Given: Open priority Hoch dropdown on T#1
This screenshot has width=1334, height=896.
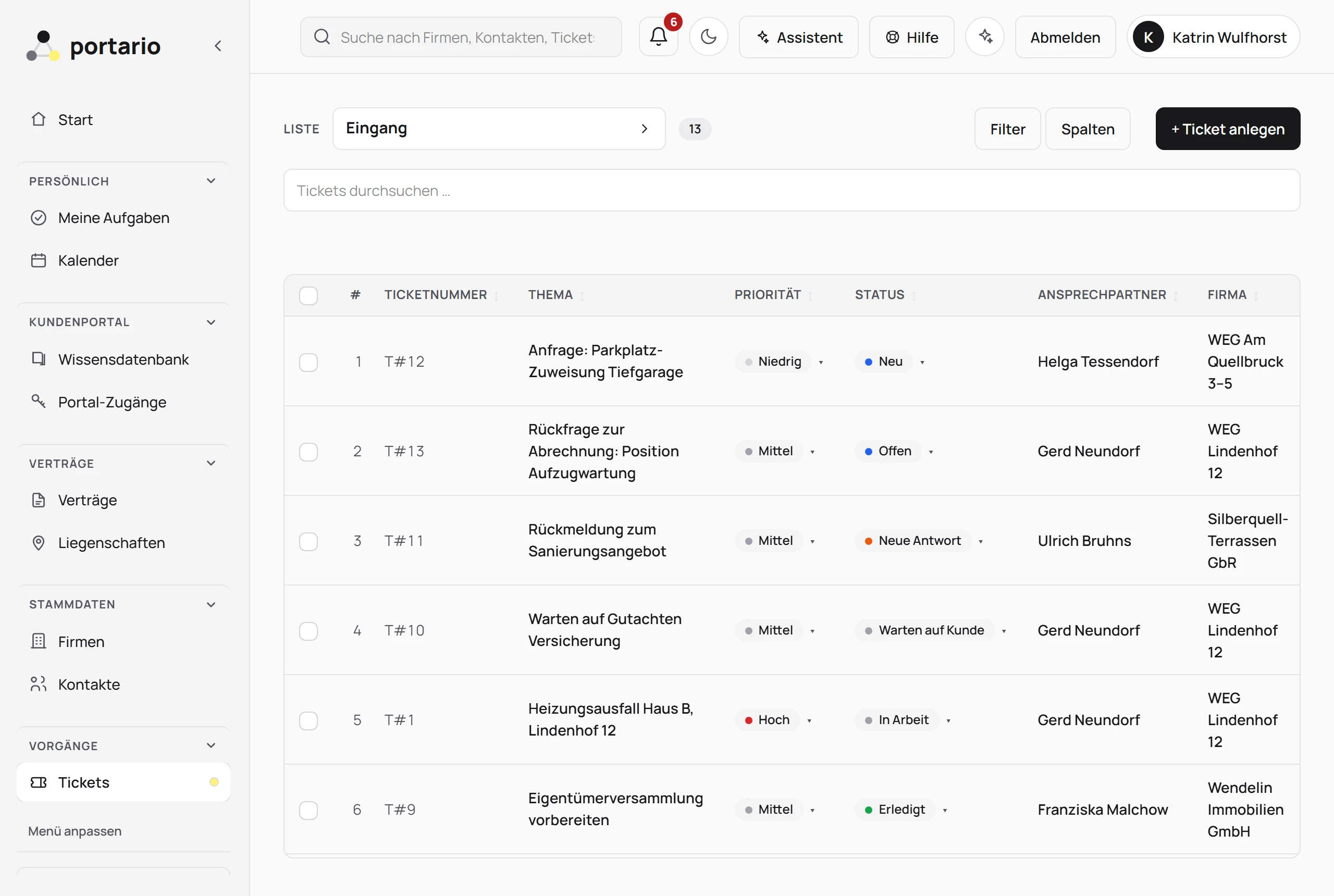Looking at the screenshot, I should (x=774, y=720).
